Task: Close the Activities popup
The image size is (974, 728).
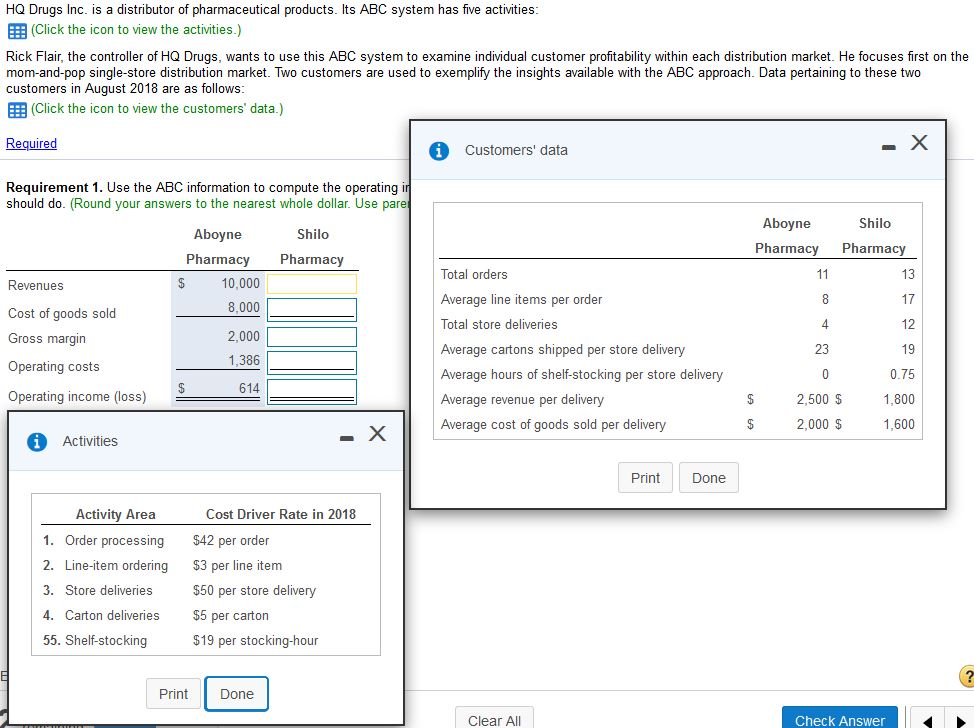Action: tap(377, 433)
